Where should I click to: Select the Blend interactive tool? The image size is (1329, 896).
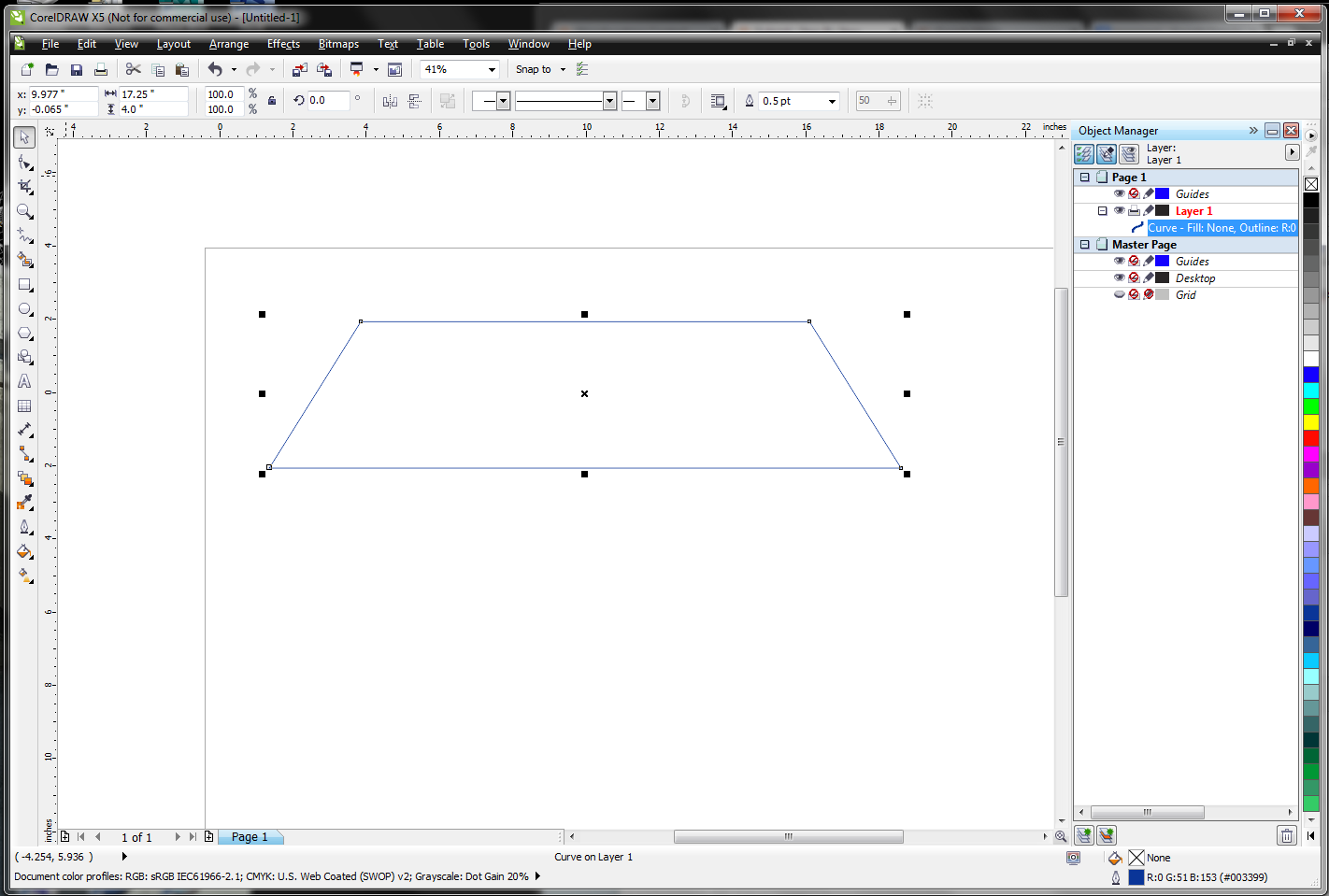point(25,478)
